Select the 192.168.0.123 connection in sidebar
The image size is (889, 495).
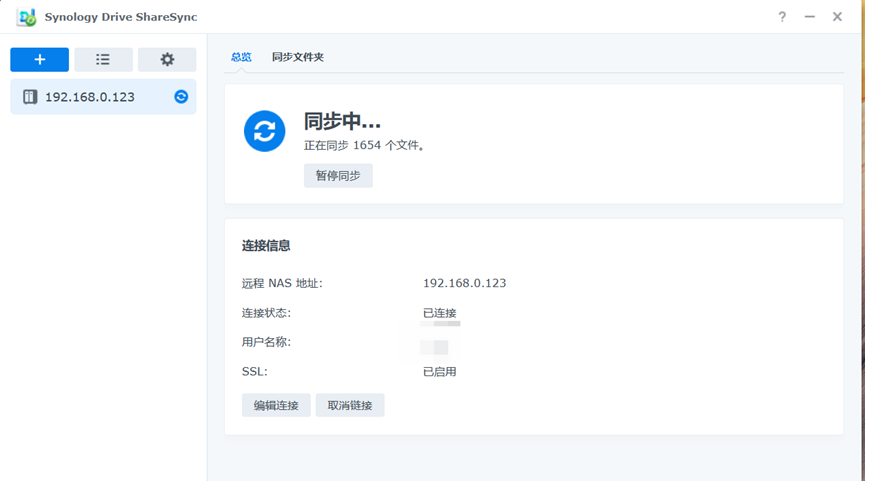point(90,97)
